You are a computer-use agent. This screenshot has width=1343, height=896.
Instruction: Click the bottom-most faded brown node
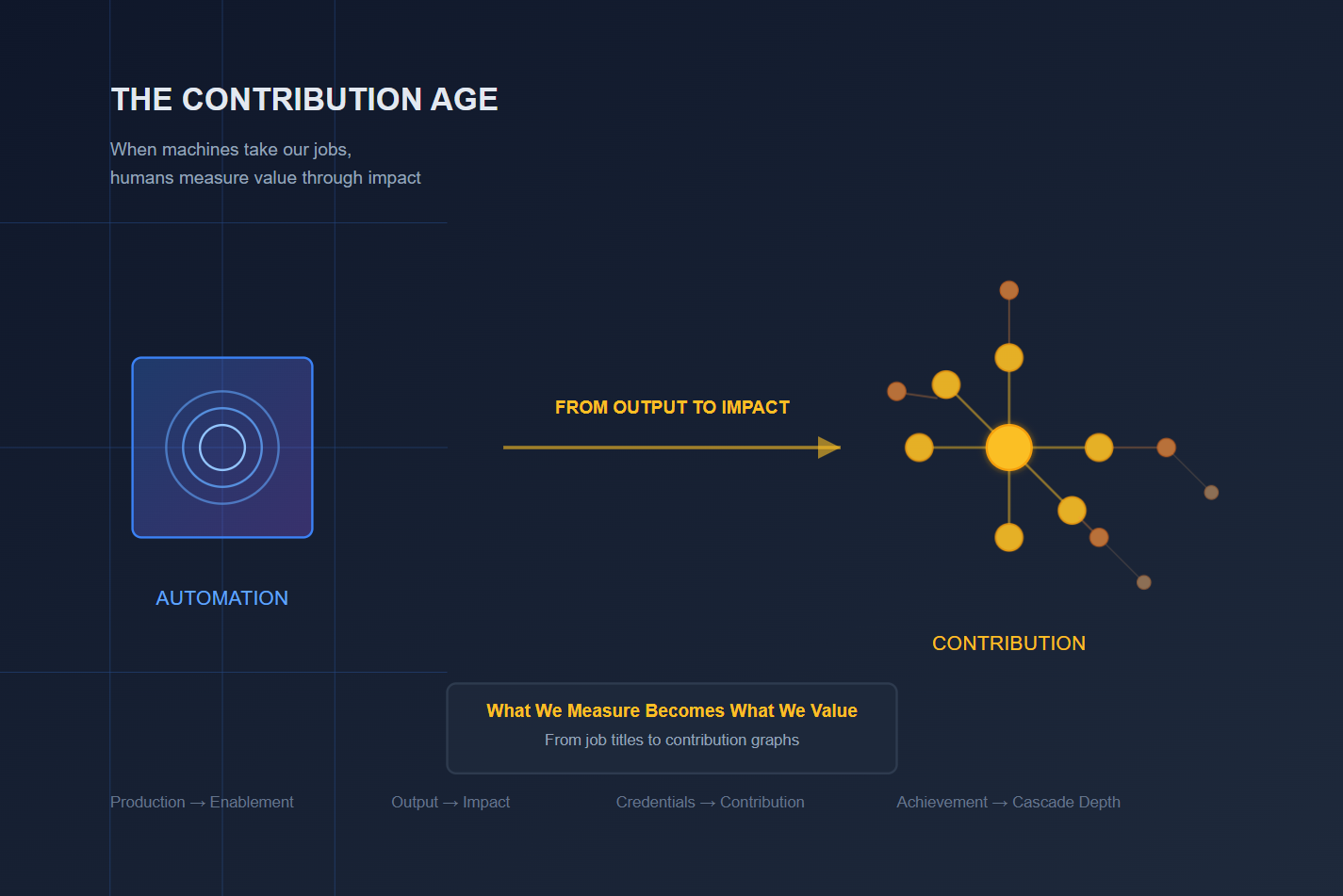pyautogui.click(x=1143, y=582)
